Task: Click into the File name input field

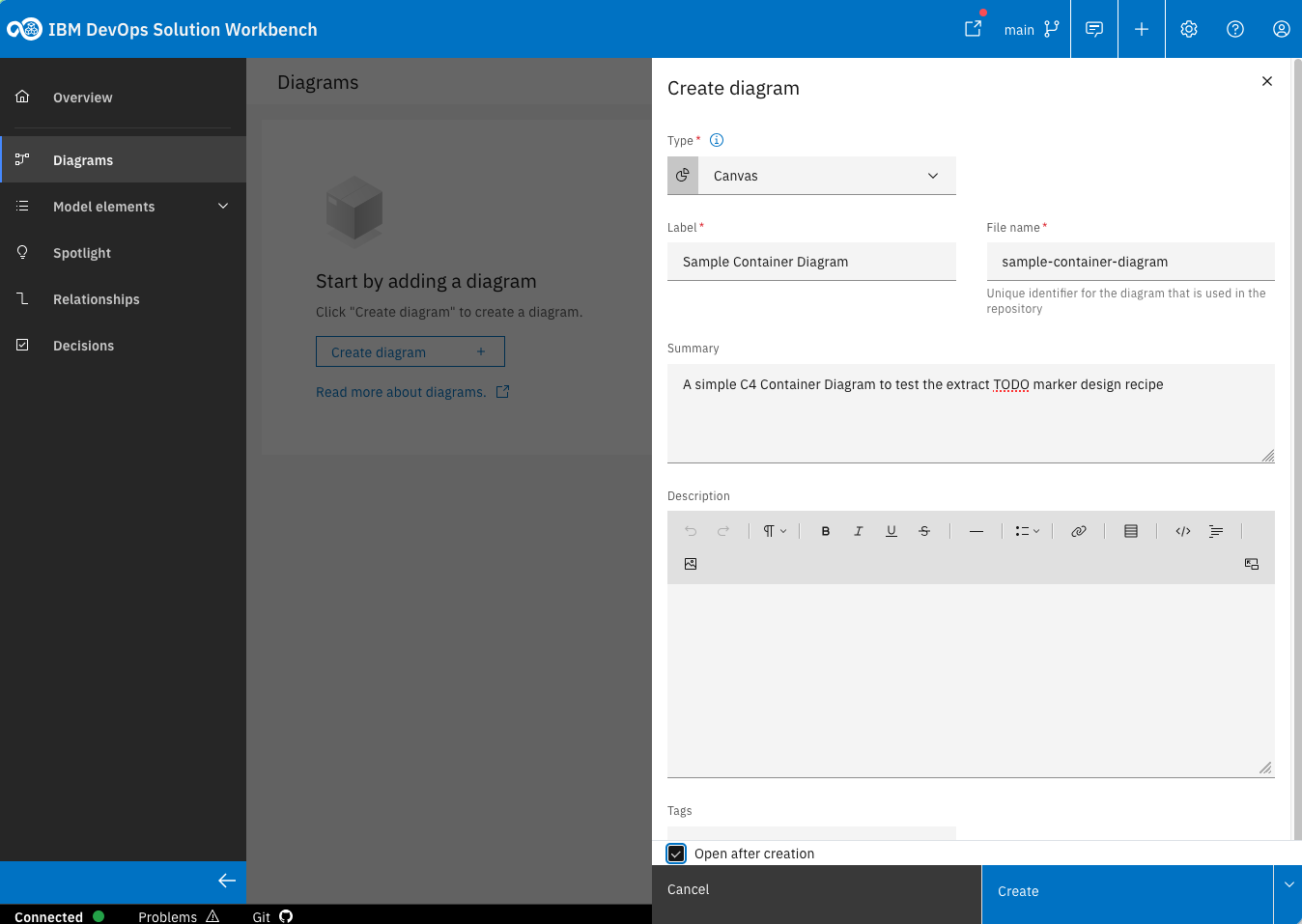Action: coord(1130,262)
